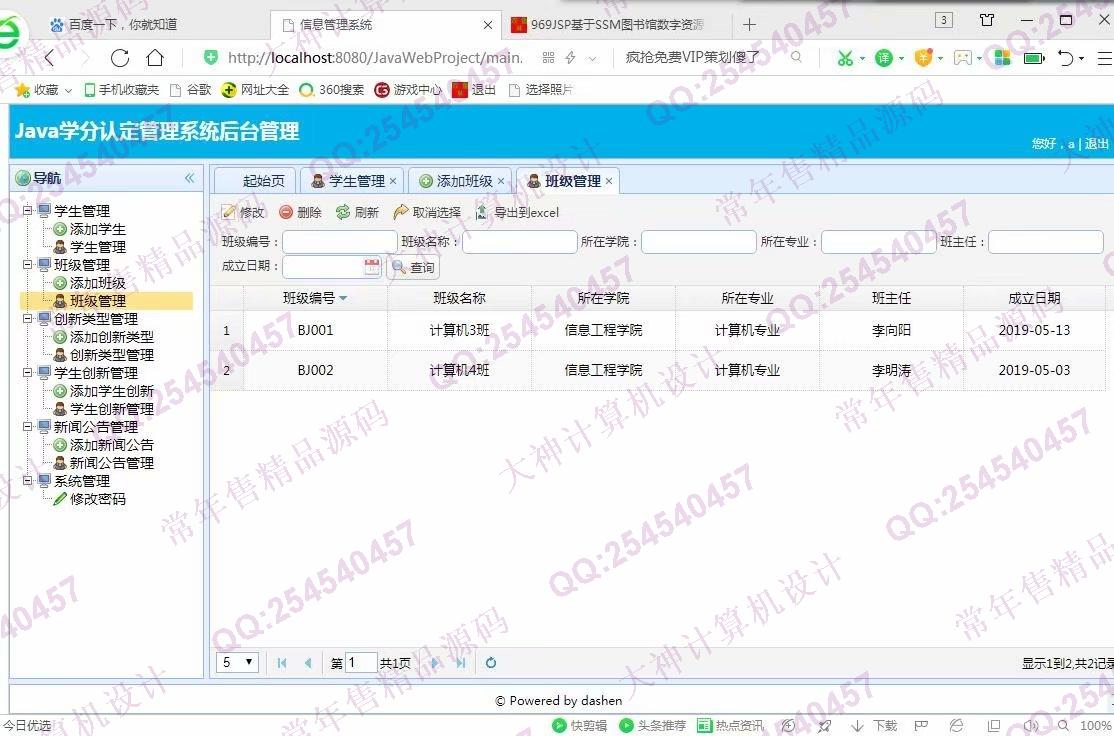This screenshot has width=1114, height=736.
Task: Open 添加新闻公告 in the navigation tree
Action: [x=112, y=445]
